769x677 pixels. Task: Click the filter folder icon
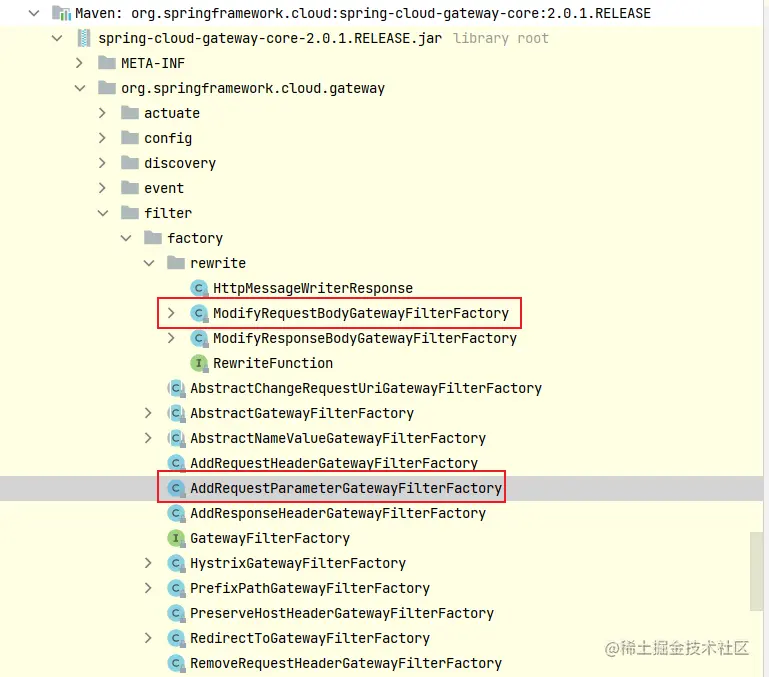pos(130,212)
